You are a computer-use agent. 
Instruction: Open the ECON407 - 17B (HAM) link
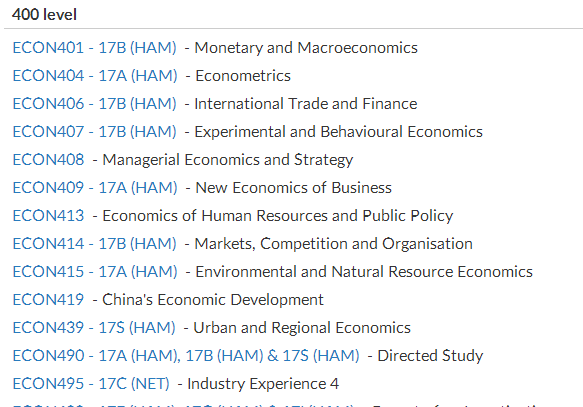click(x=94, y=132)
